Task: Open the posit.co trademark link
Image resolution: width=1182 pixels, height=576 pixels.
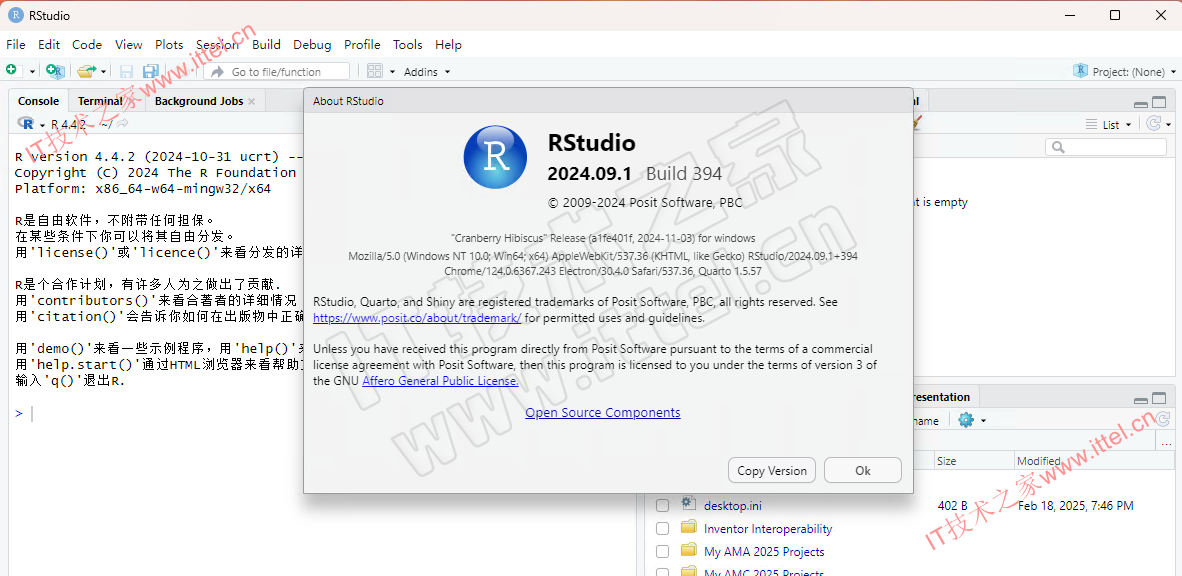Action: [417, 318]
